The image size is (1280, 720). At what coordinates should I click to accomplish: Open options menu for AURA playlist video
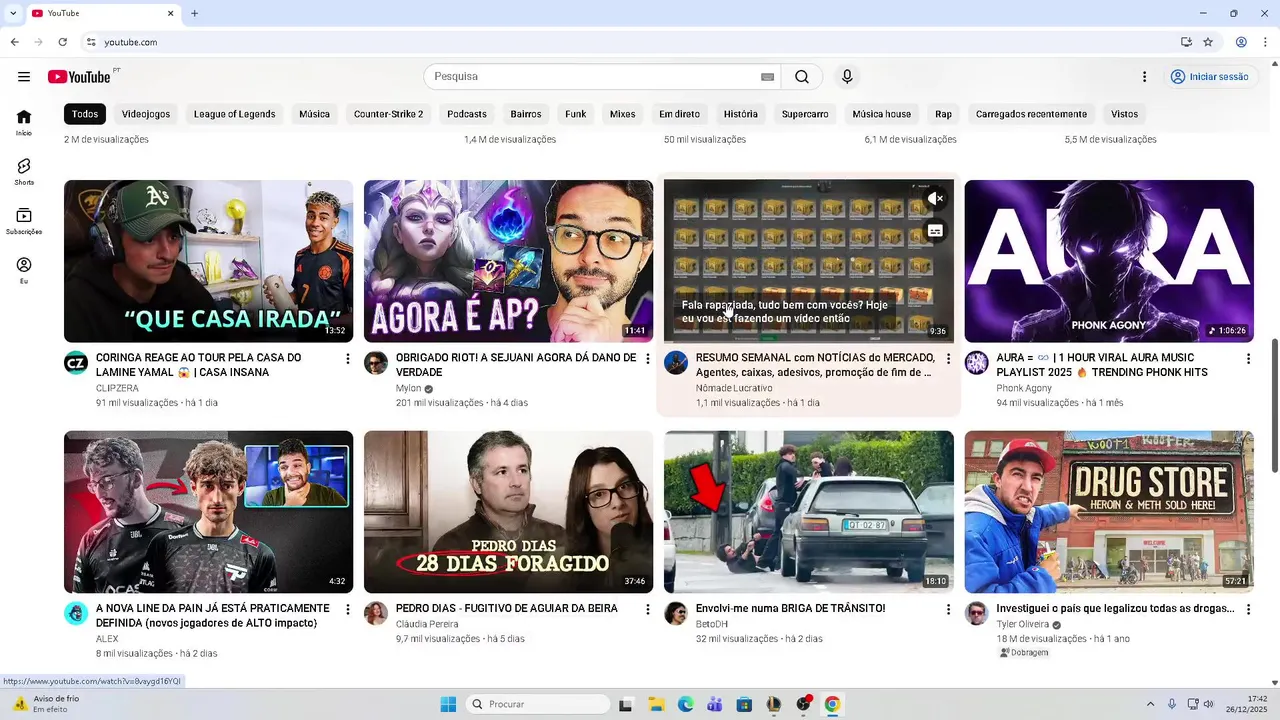[1248, 359]
